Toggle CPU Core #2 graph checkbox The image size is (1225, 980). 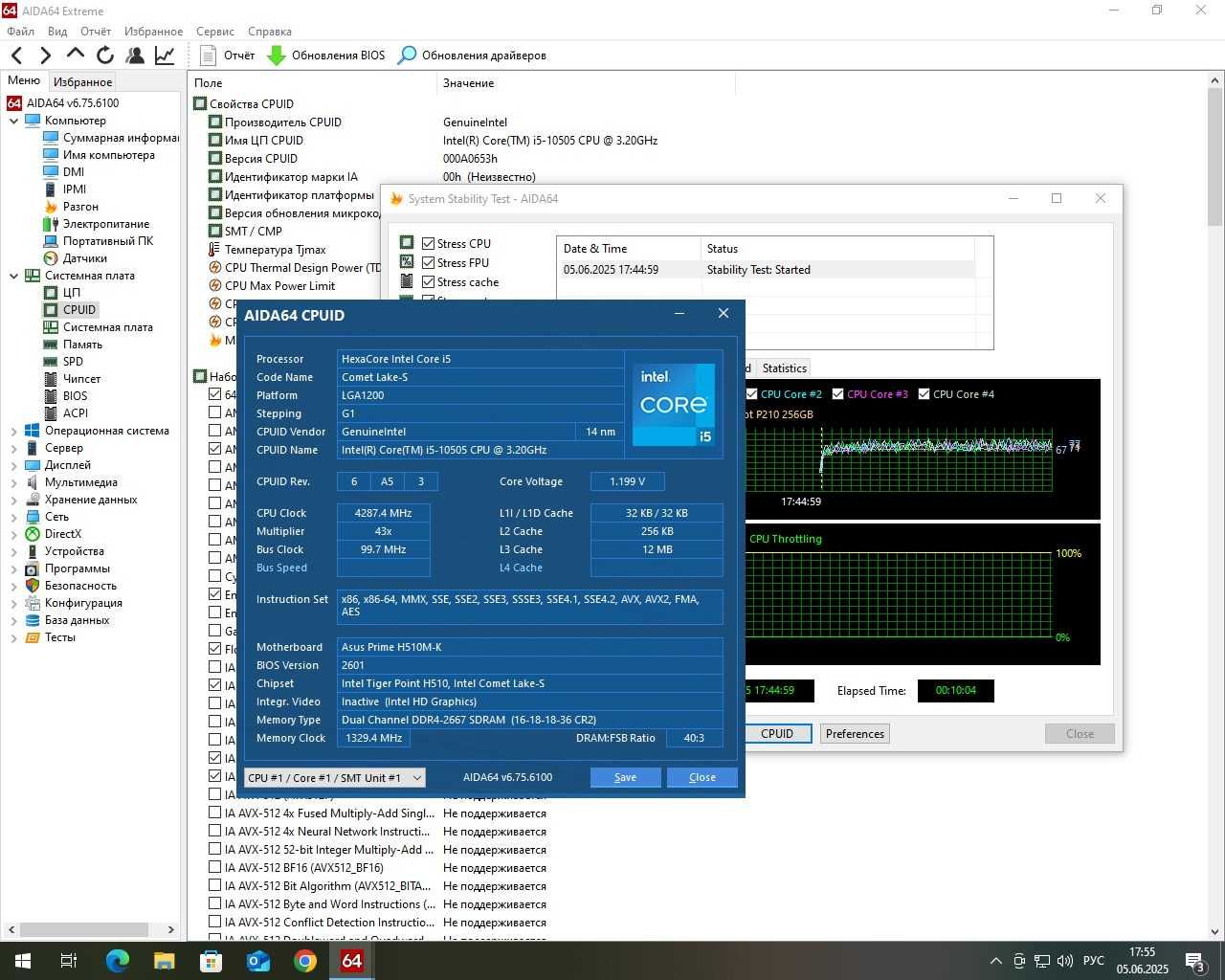tap(752, 394)
